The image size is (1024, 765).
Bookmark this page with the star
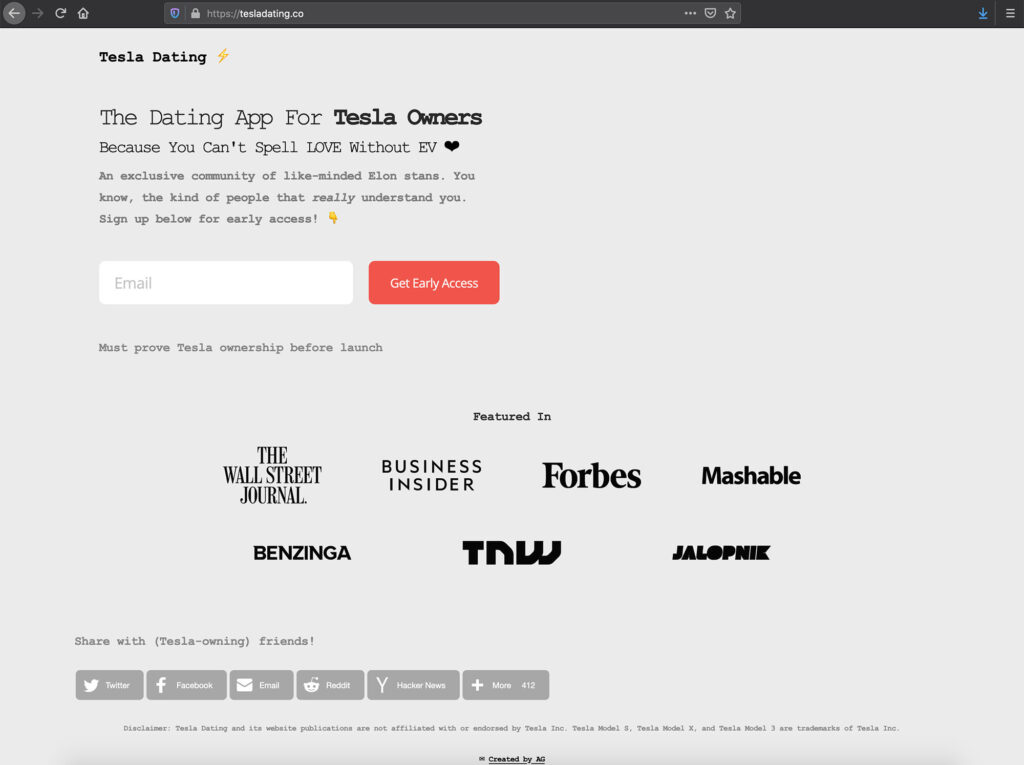730,13
